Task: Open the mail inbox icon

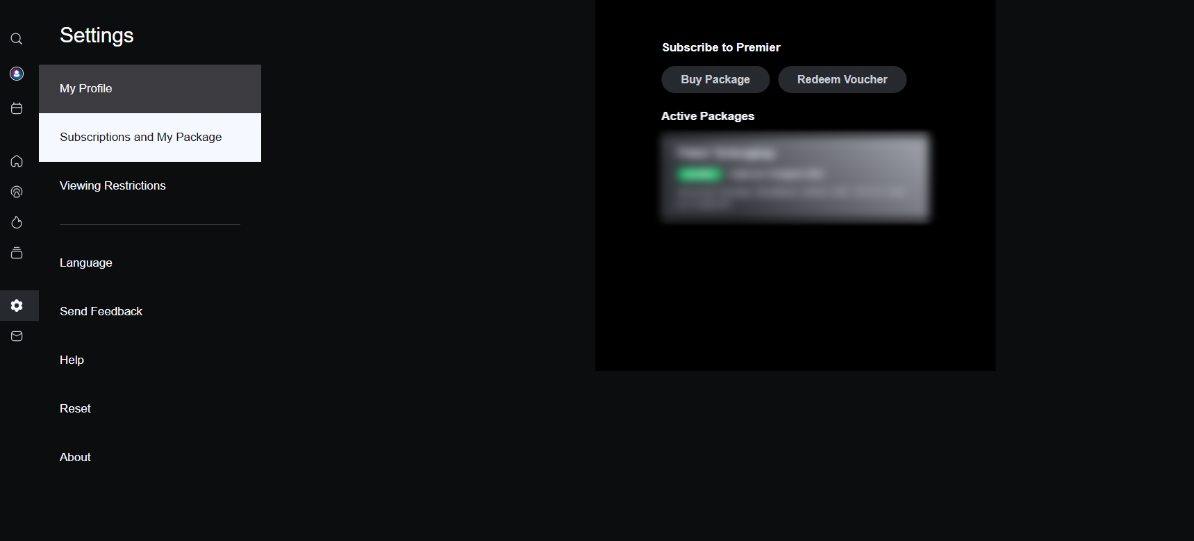Action: coord(16,336)
